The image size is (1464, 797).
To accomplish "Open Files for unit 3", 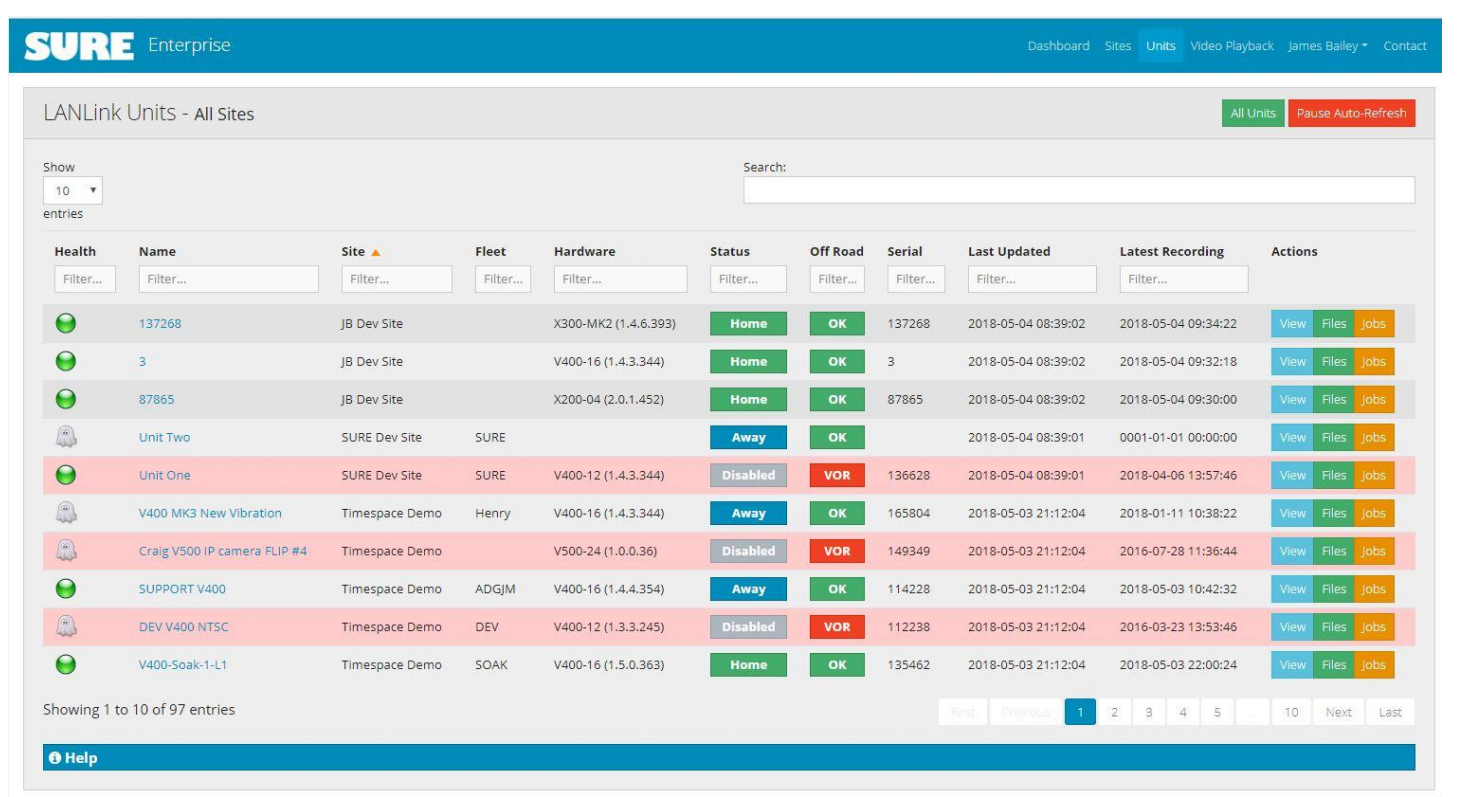I will [1333, 361].
